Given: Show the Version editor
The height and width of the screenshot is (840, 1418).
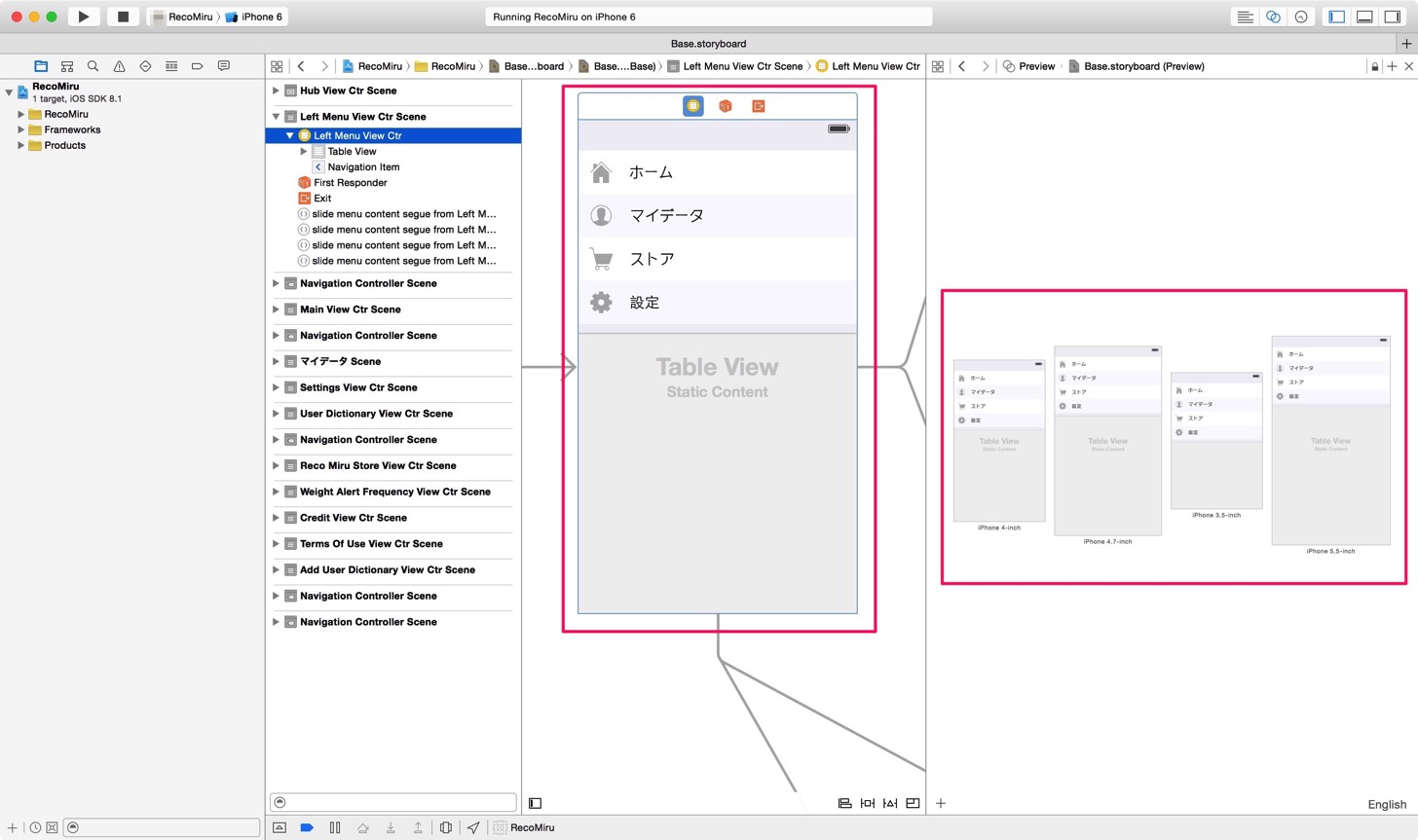Looking at the screenshot, I should [x=1301, y=17].
